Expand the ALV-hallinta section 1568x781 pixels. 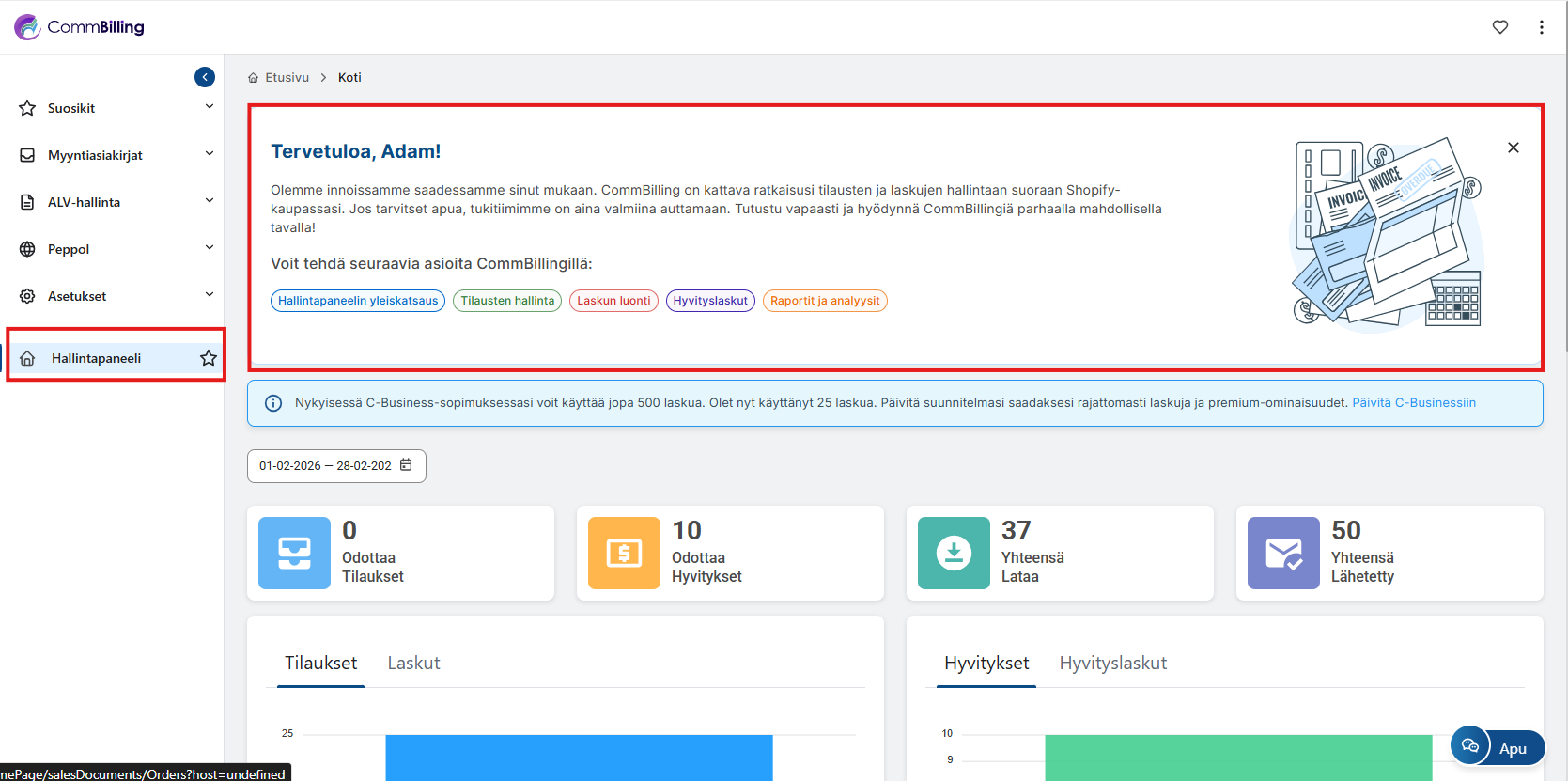(209, 201)
